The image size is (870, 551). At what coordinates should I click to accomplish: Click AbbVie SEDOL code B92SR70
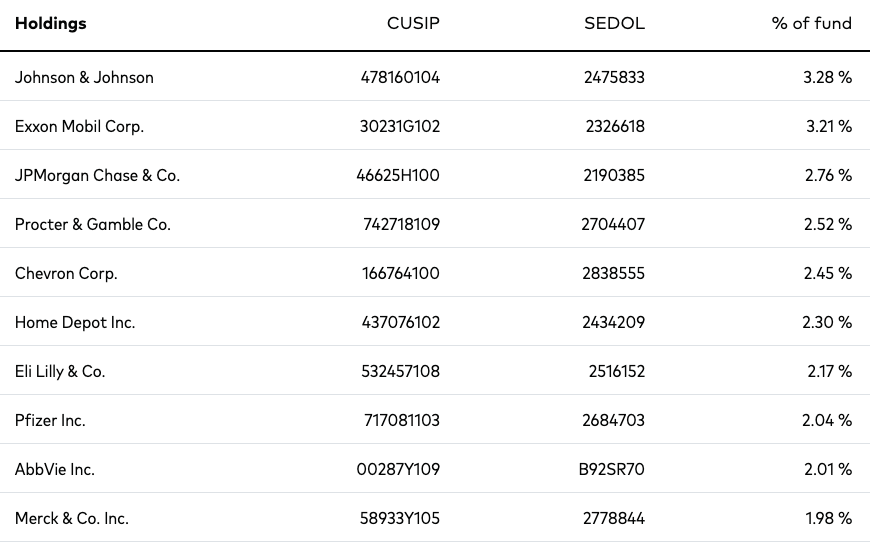pyautogui.click(x=611, y=469)
